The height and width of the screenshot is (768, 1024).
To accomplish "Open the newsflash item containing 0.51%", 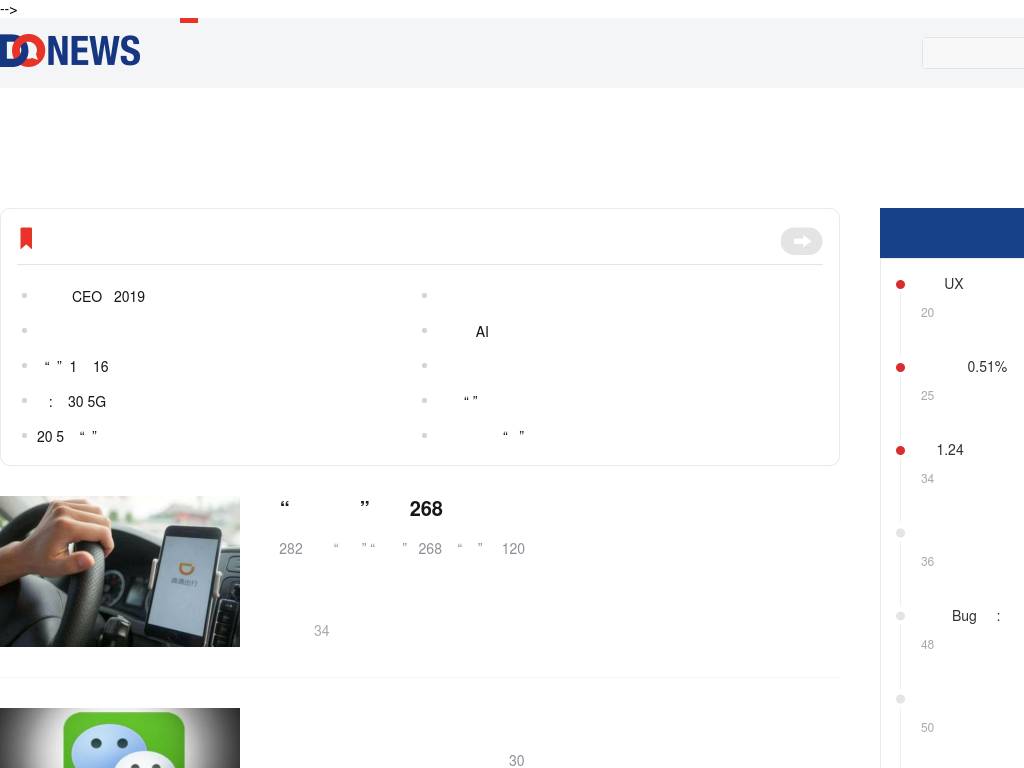I will click(973, 366).
